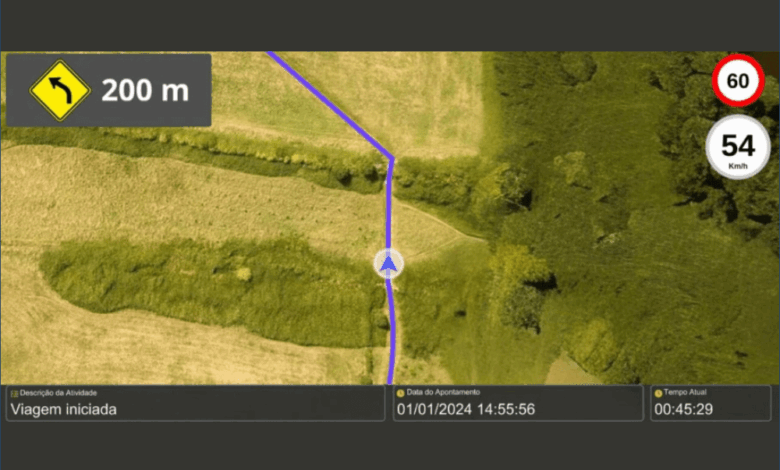This screenshot has width=780, height=470.
Task: Select the 00:45:29 elapsed time field
Action: click(710, 403)
